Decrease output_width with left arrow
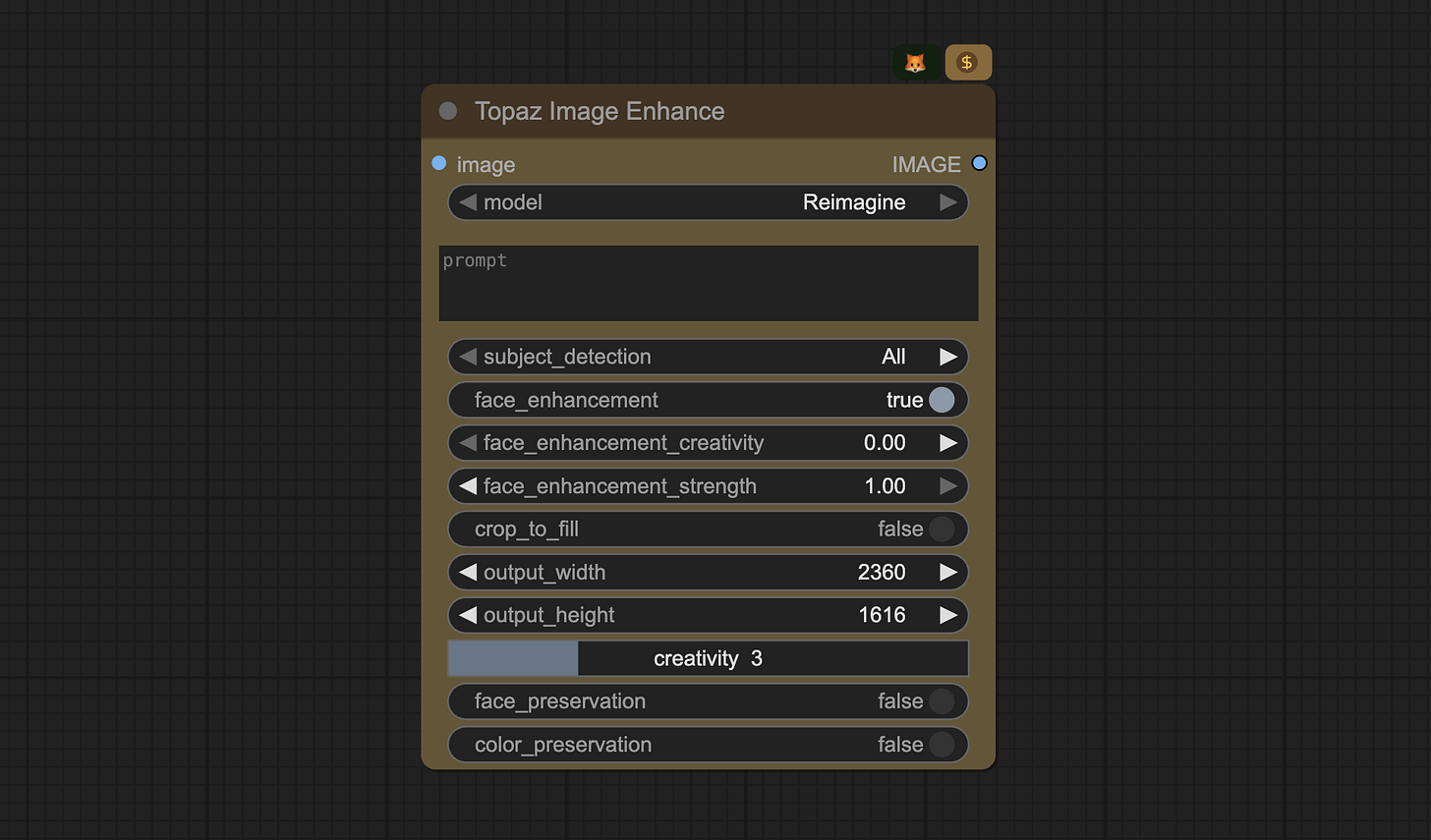 (x=468, y=572)
